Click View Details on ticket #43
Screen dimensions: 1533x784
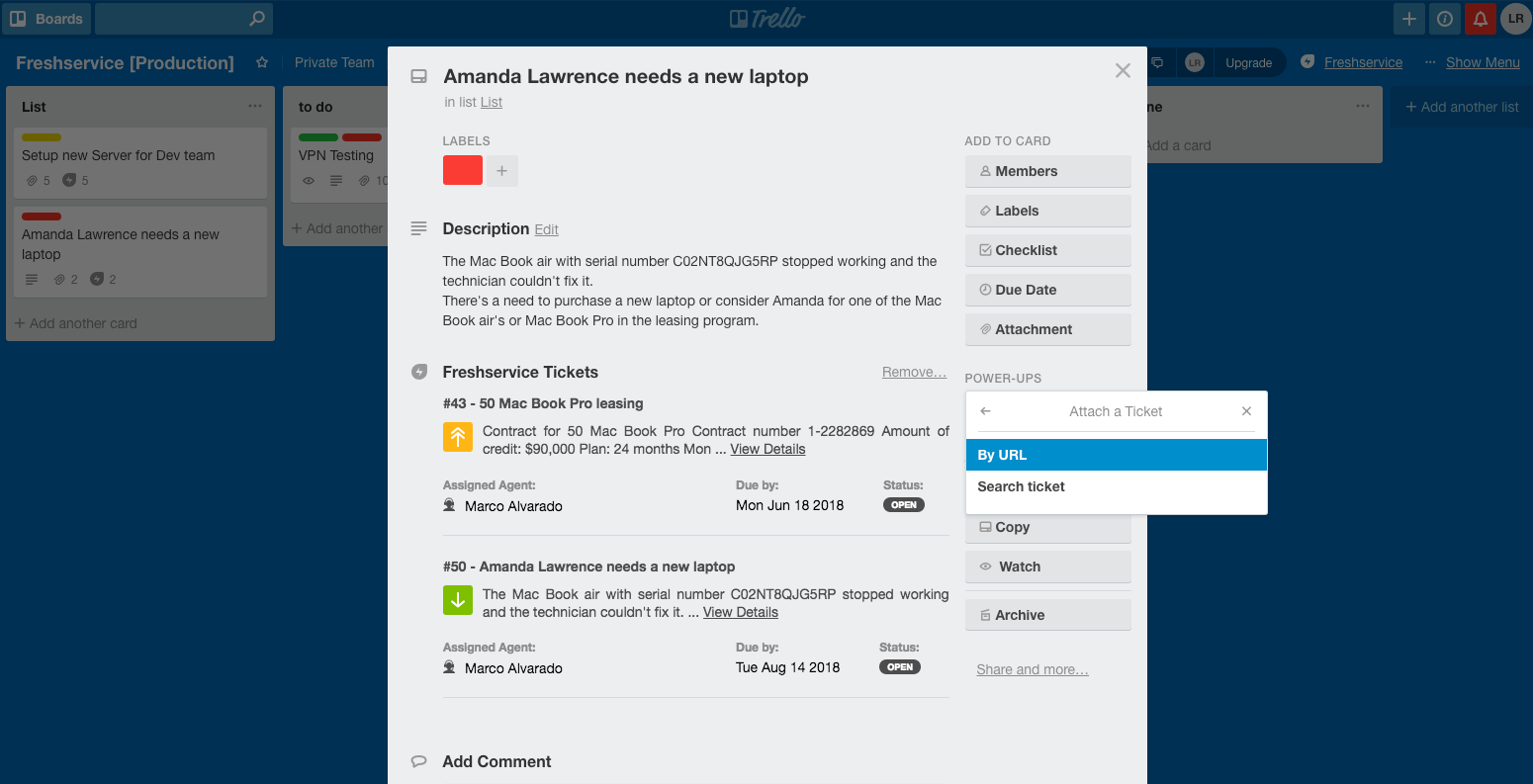pyautogui.click(x=767, y=449)
